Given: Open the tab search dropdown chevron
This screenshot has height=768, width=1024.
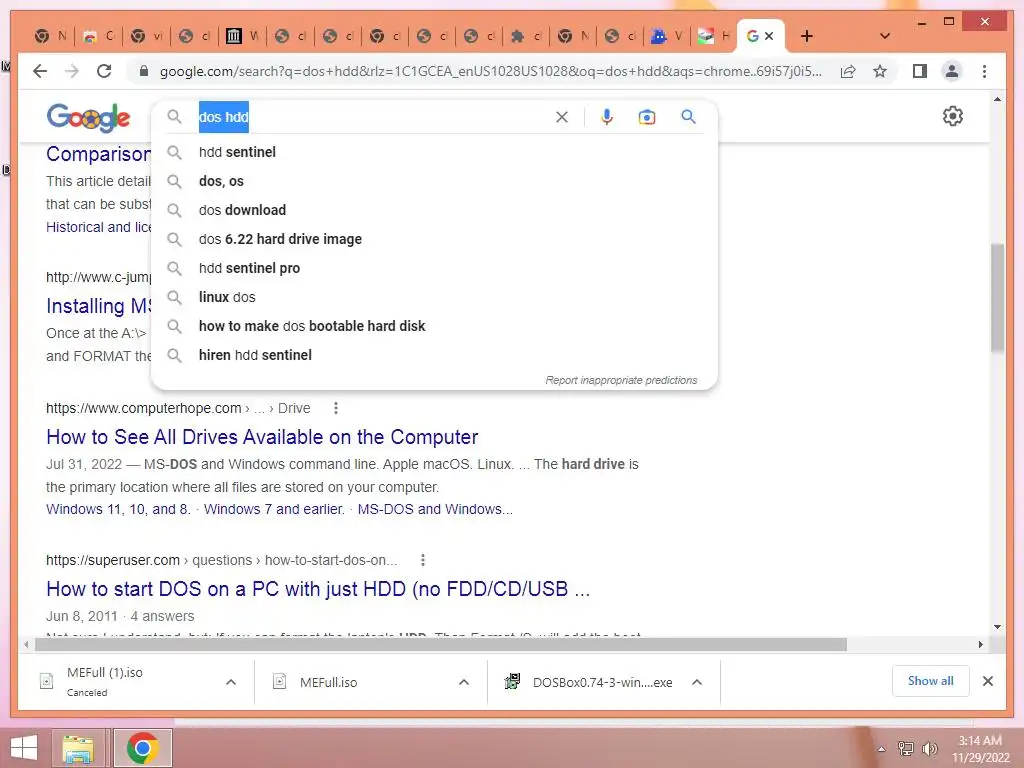Looking at the screenshot, I should pos(884,36).
